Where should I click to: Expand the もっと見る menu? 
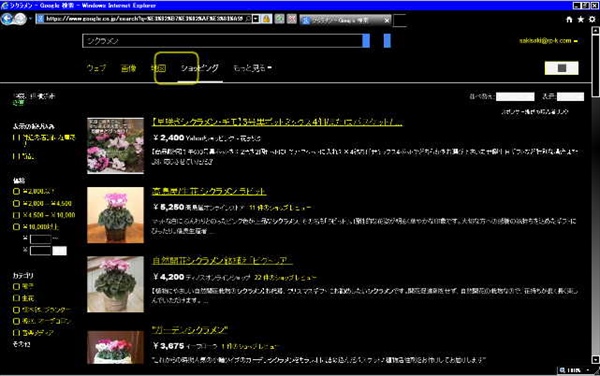(x=252, y=68)
